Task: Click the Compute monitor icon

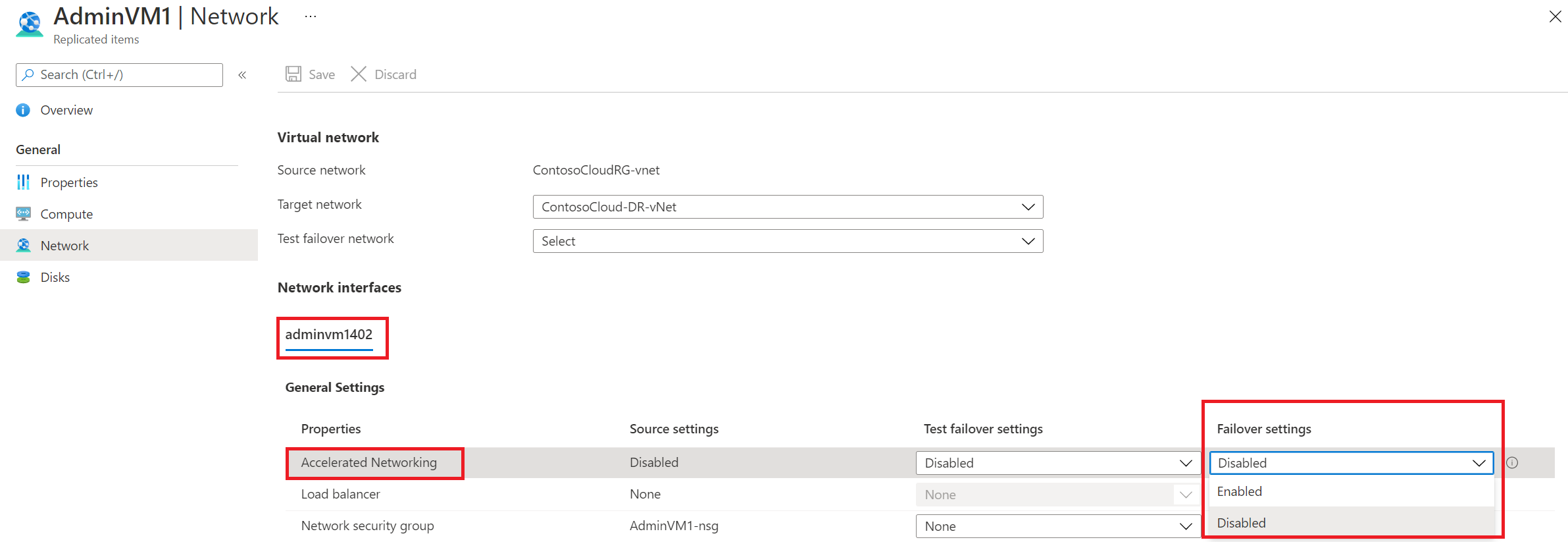Action: tap(23, 214)
